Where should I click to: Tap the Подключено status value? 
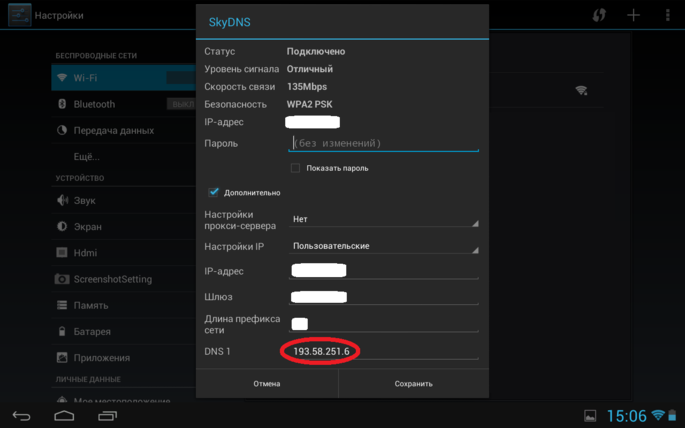pos(316,51)
